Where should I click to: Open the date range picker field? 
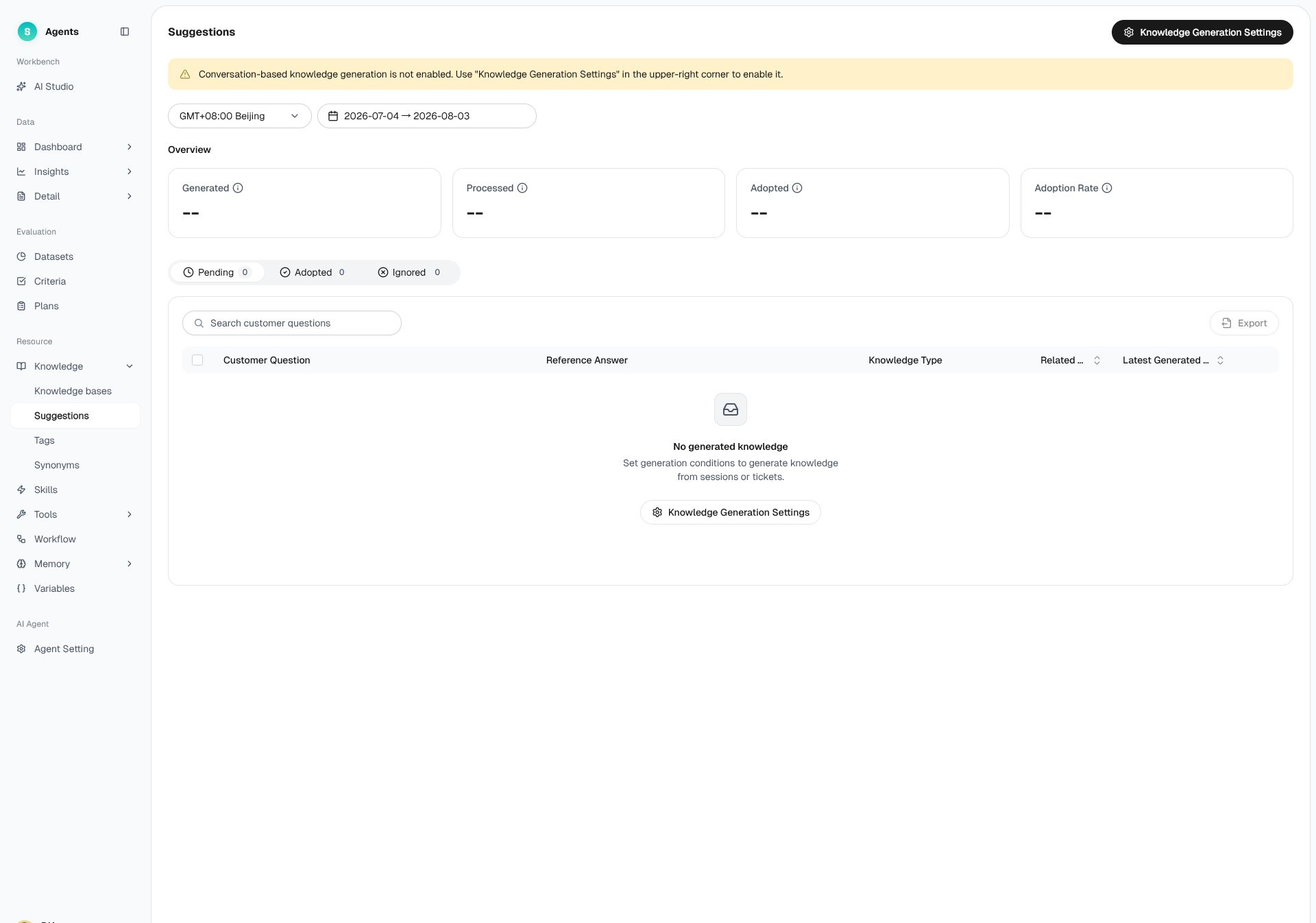[x=427, y=116]
